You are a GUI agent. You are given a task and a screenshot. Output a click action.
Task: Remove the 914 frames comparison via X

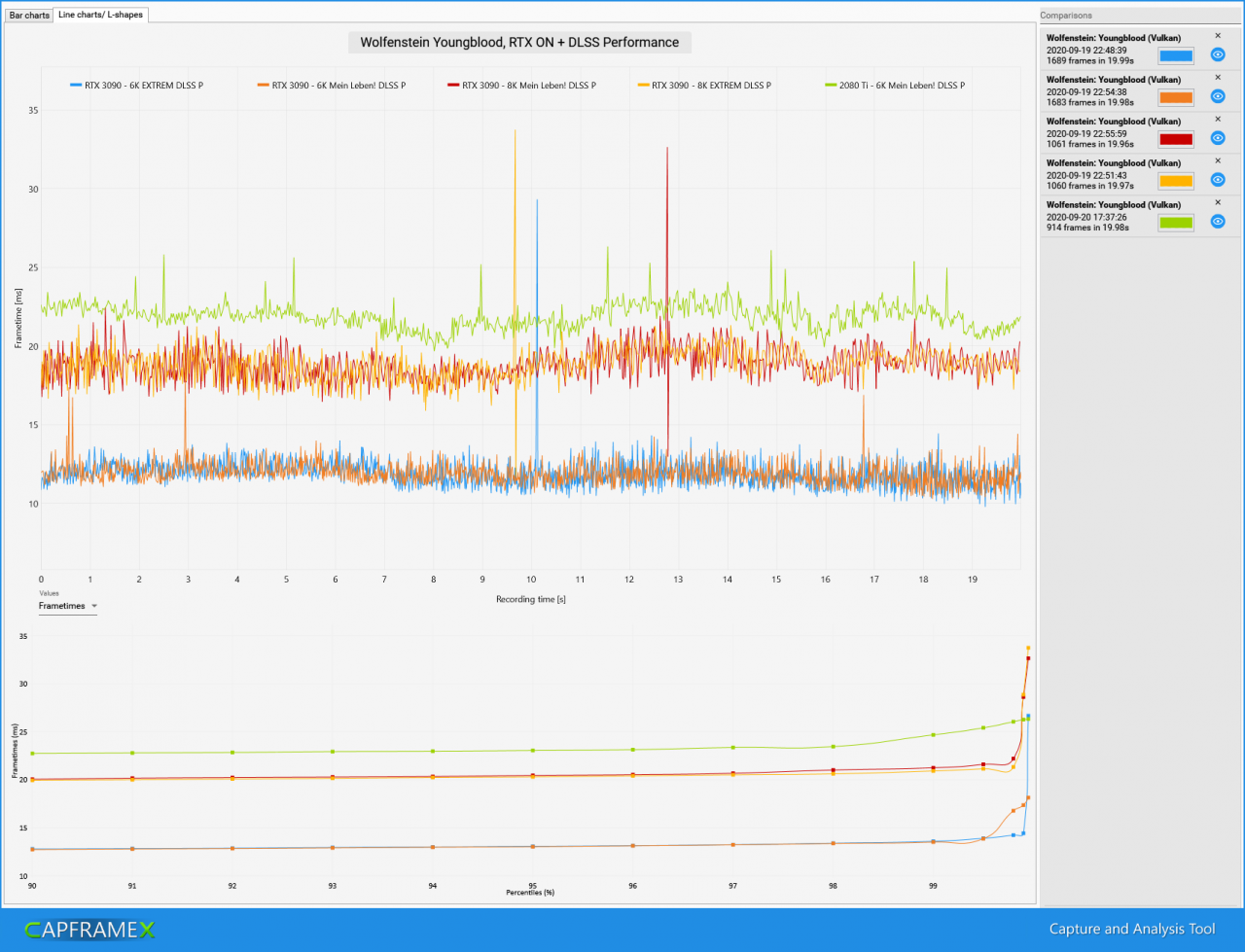pos(1218,202)
